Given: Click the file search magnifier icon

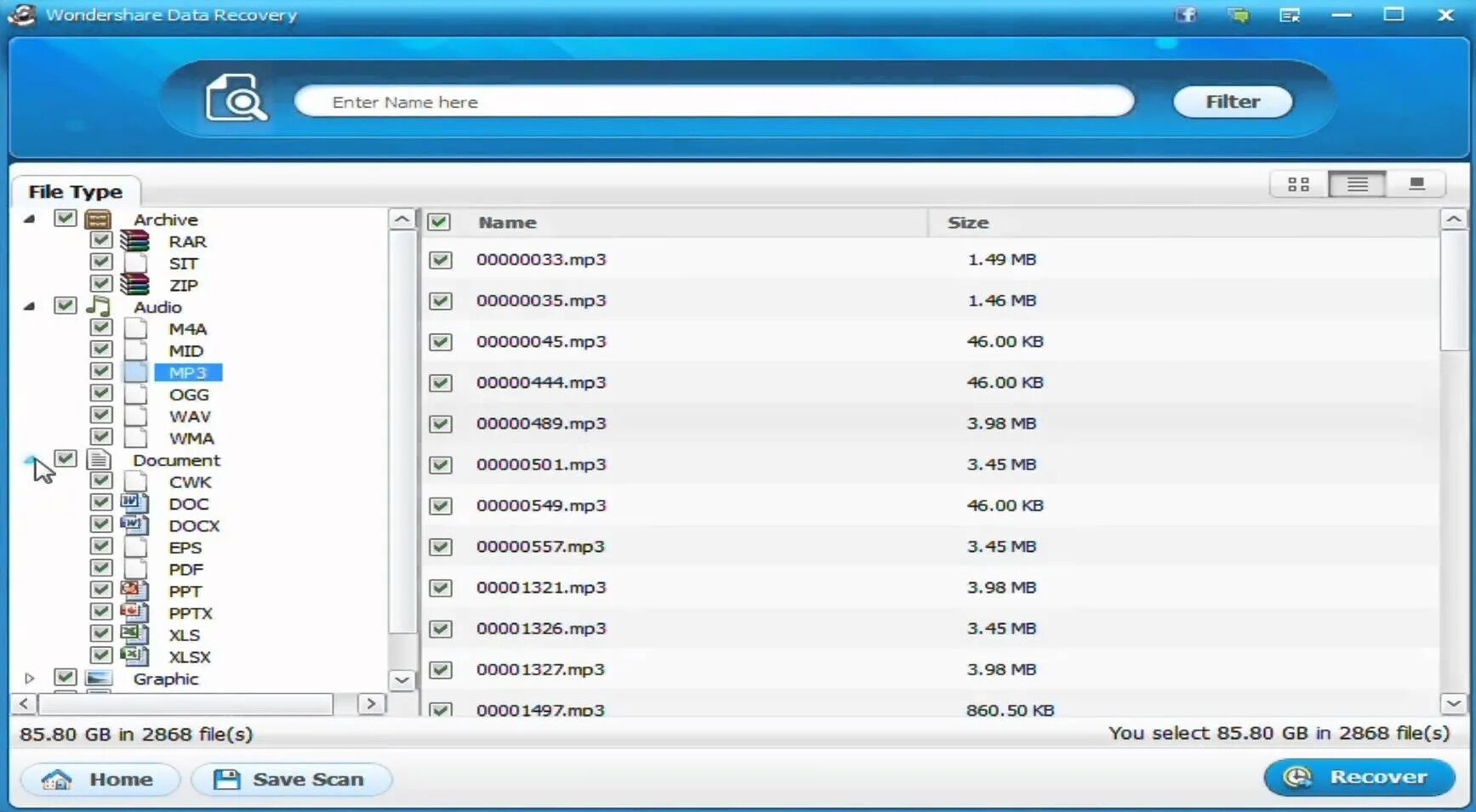Looking at the screenshot, I should 236,98.
